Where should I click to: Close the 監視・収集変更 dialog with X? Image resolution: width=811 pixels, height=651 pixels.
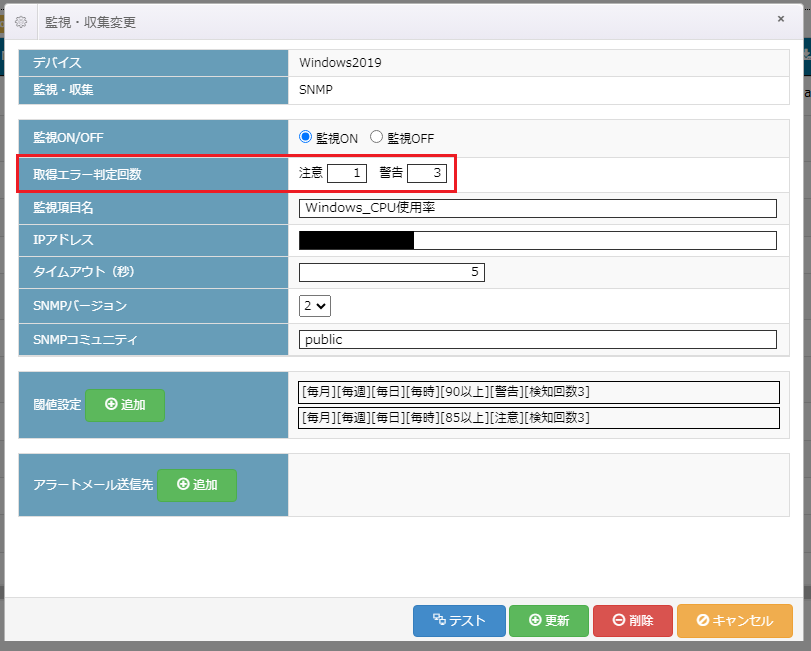[780, 19]
